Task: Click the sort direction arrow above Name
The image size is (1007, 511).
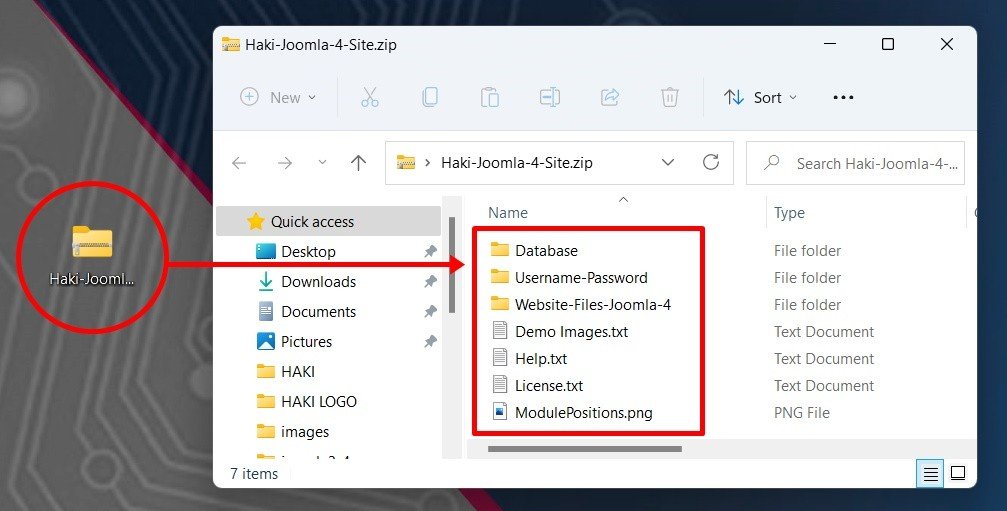Action: tap(623, 200)
